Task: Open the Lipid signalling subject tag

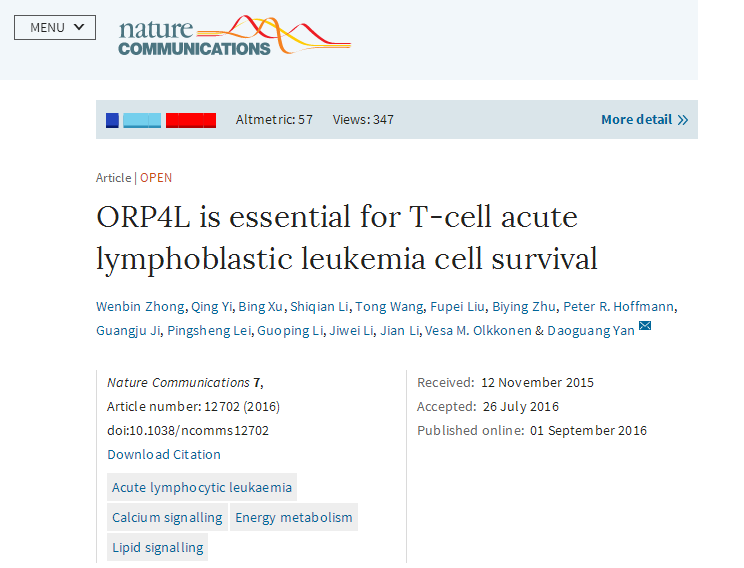Action: click(158, 547)
